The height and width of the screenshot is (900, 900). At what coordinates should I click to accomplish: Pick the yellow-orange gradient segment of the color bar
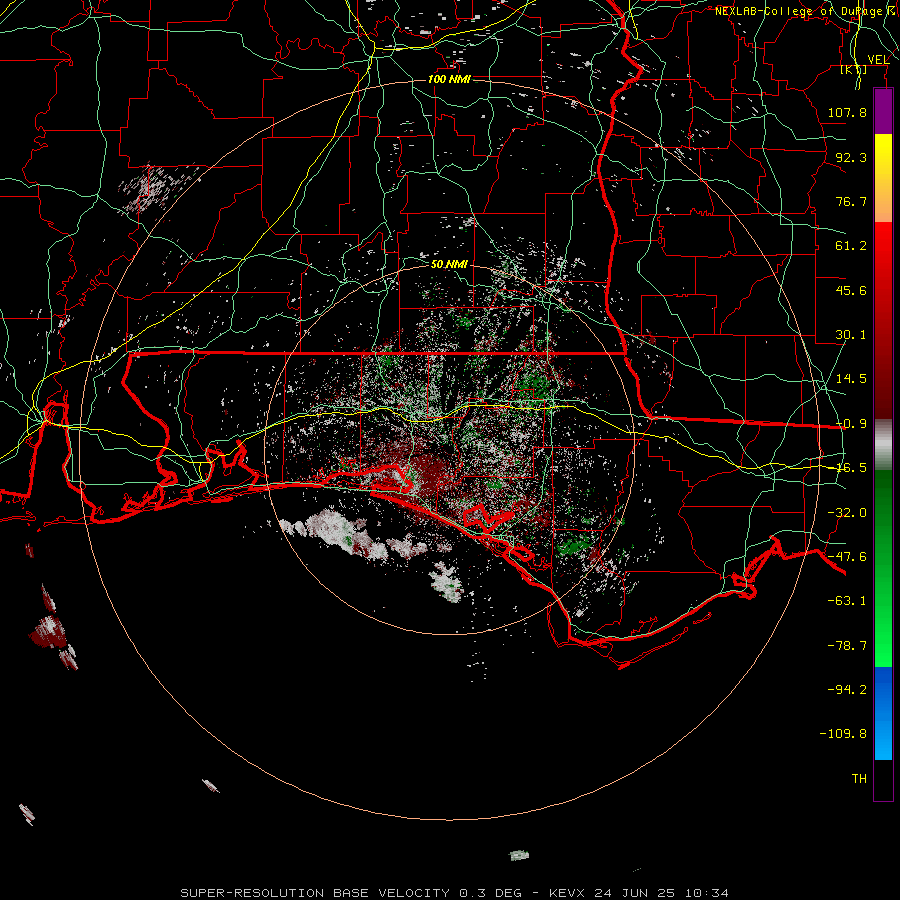pyautogui.click(x=883, y=178)
